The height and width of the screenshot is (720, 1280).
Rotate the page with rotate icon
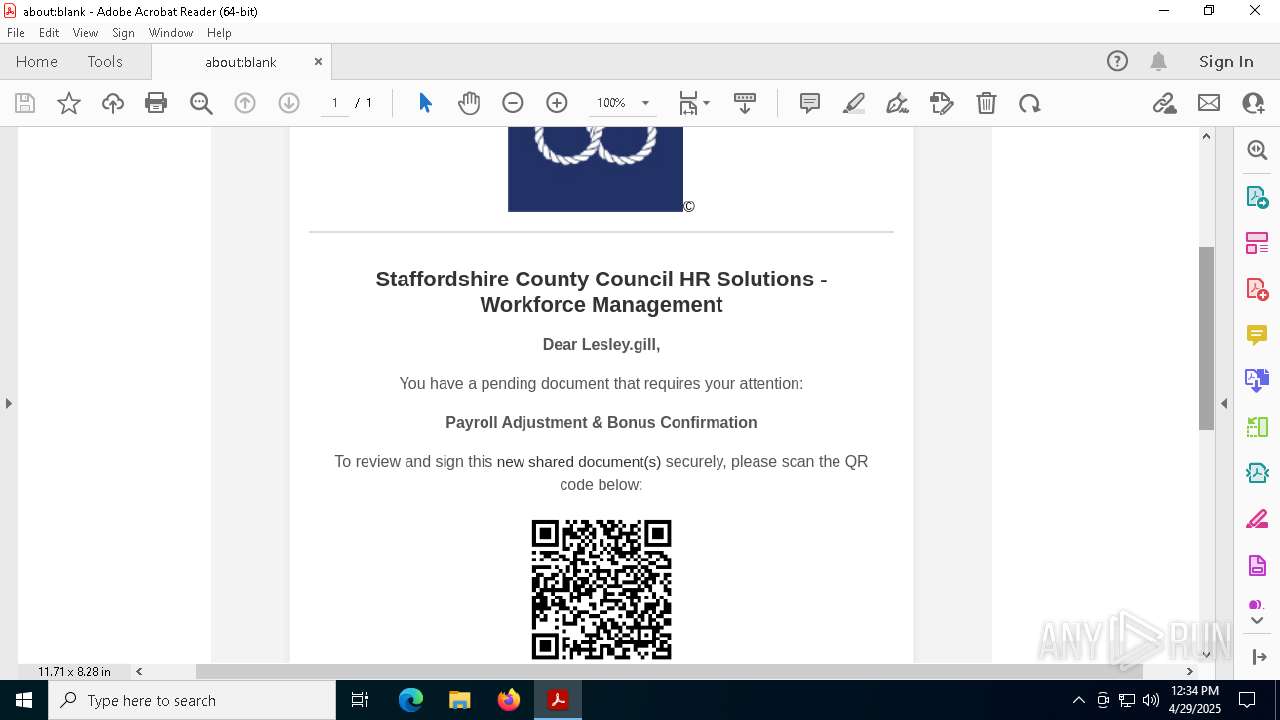point(1030,103)
